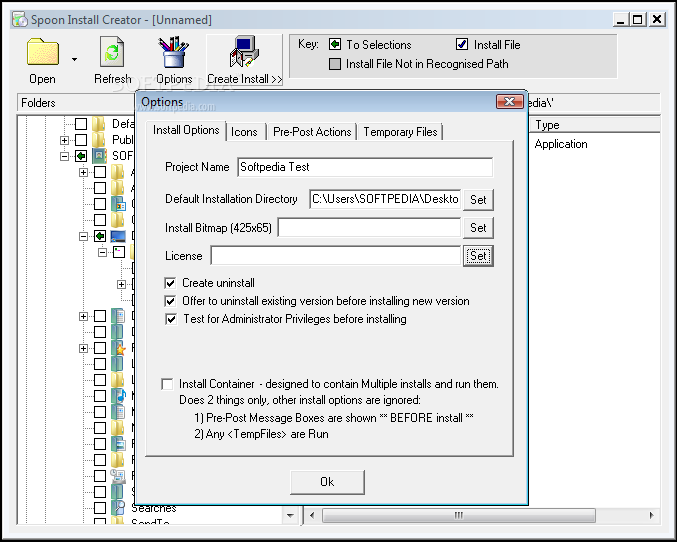Viewport: 677px width, 542px height.
Task: Select the Favorites star folder icon
Action: (118, 348)
